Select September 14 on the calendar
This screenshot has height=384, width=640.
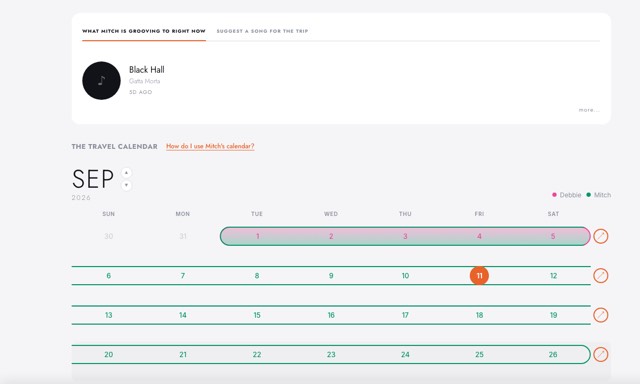click(x=183, y=315)
